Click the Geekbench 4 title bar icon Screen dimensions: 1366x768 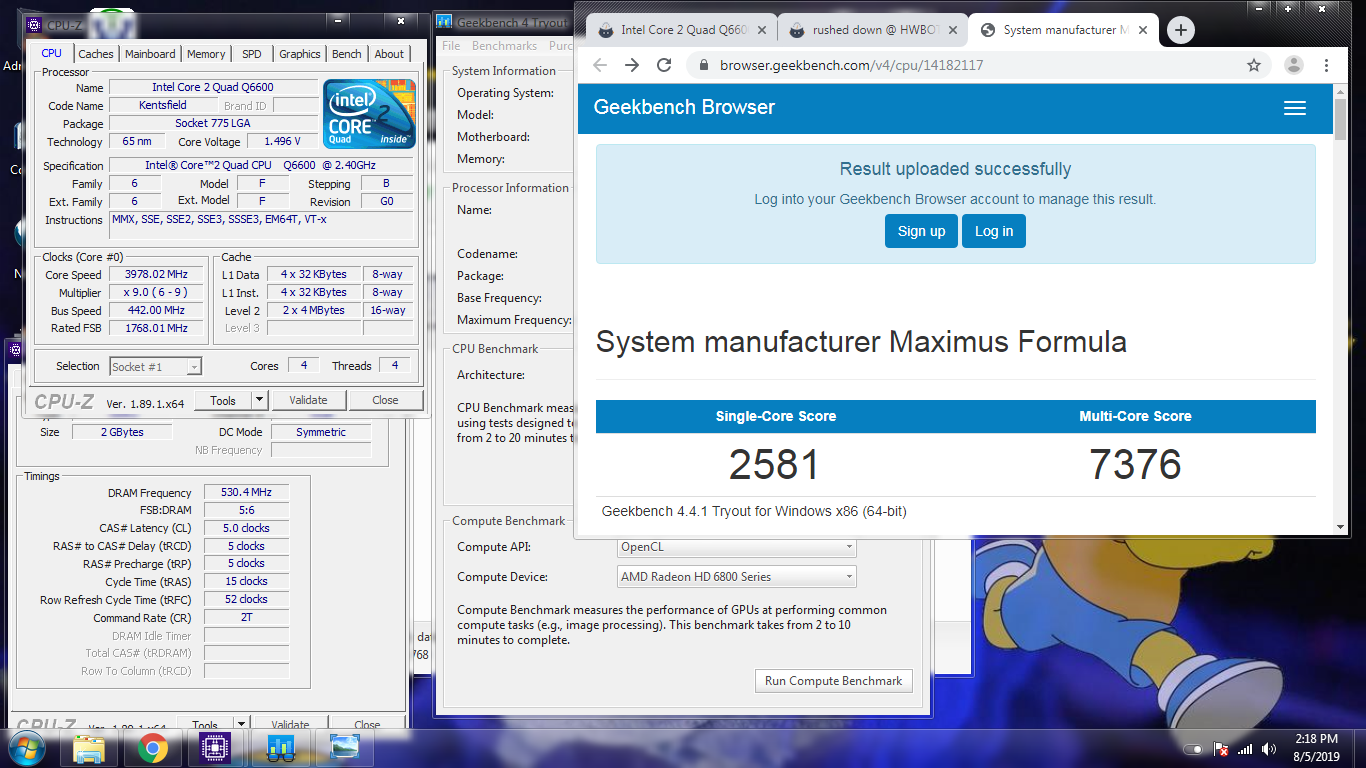click(445, 22)
